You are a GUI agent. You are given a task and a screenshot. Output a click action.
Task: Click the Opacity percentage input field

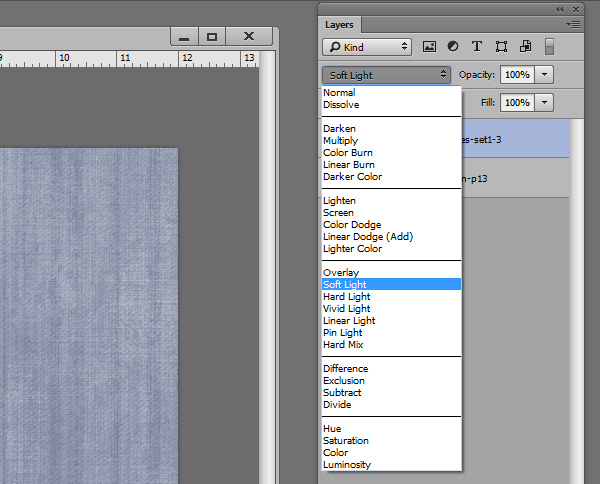tap(517, 74)
